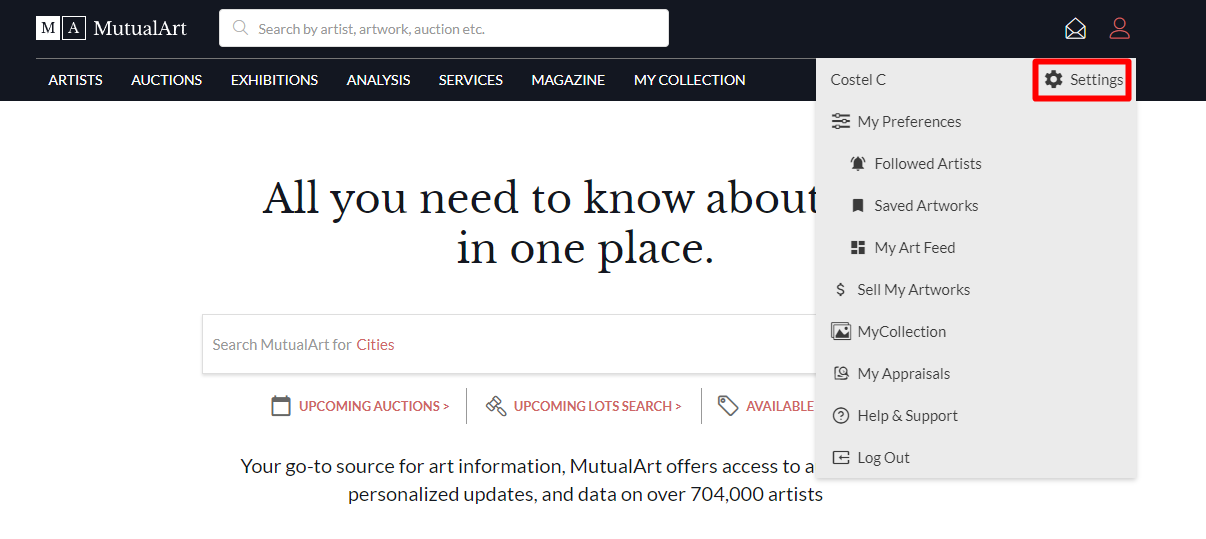The width and height of the screenshot is (1206, 539).
Task: Click the Saved Artworks bookmark icon
Action: [x=857, y=206]
